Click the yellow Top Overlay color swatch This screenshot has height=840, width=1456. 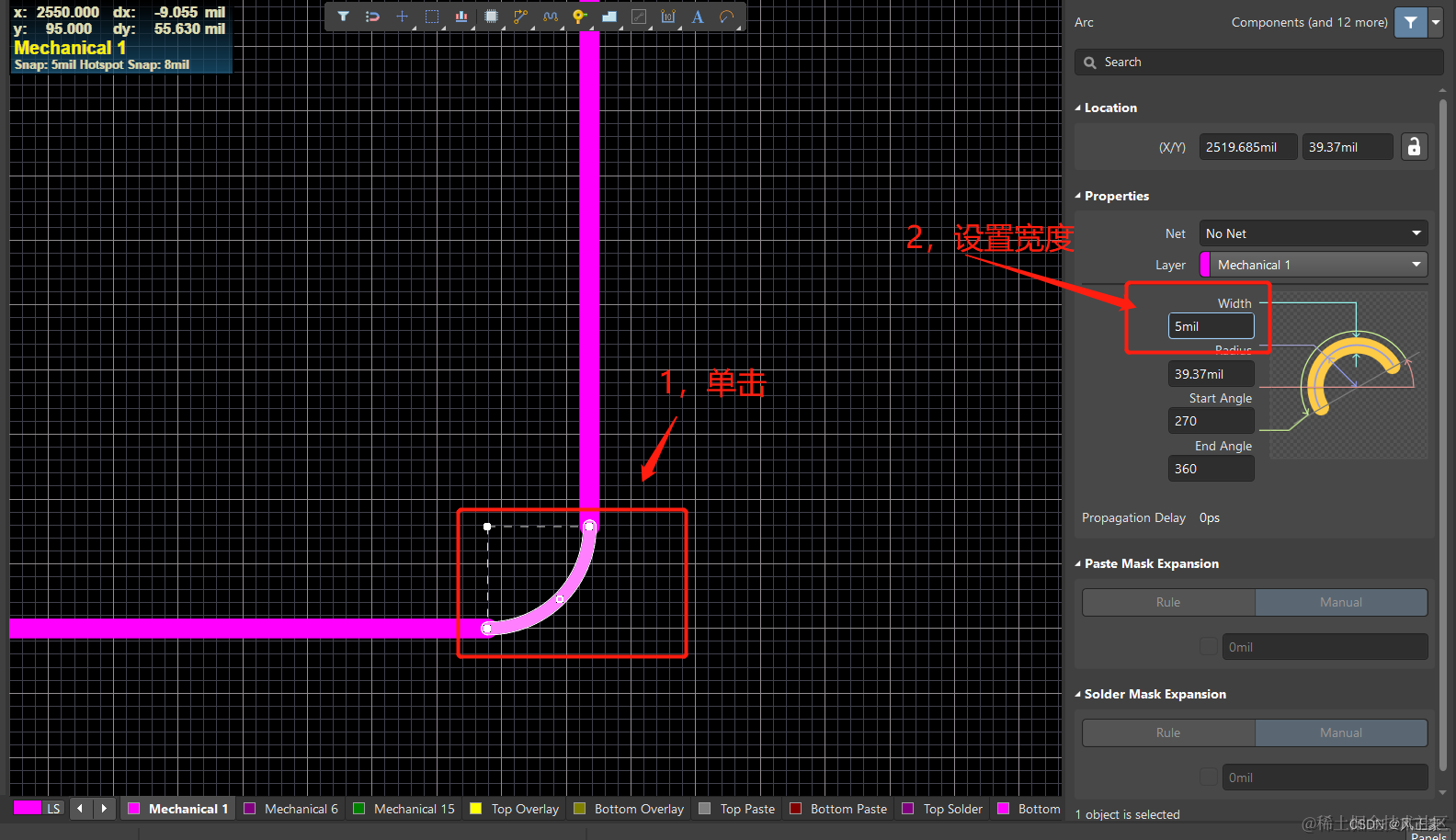(x=475, y=809)
